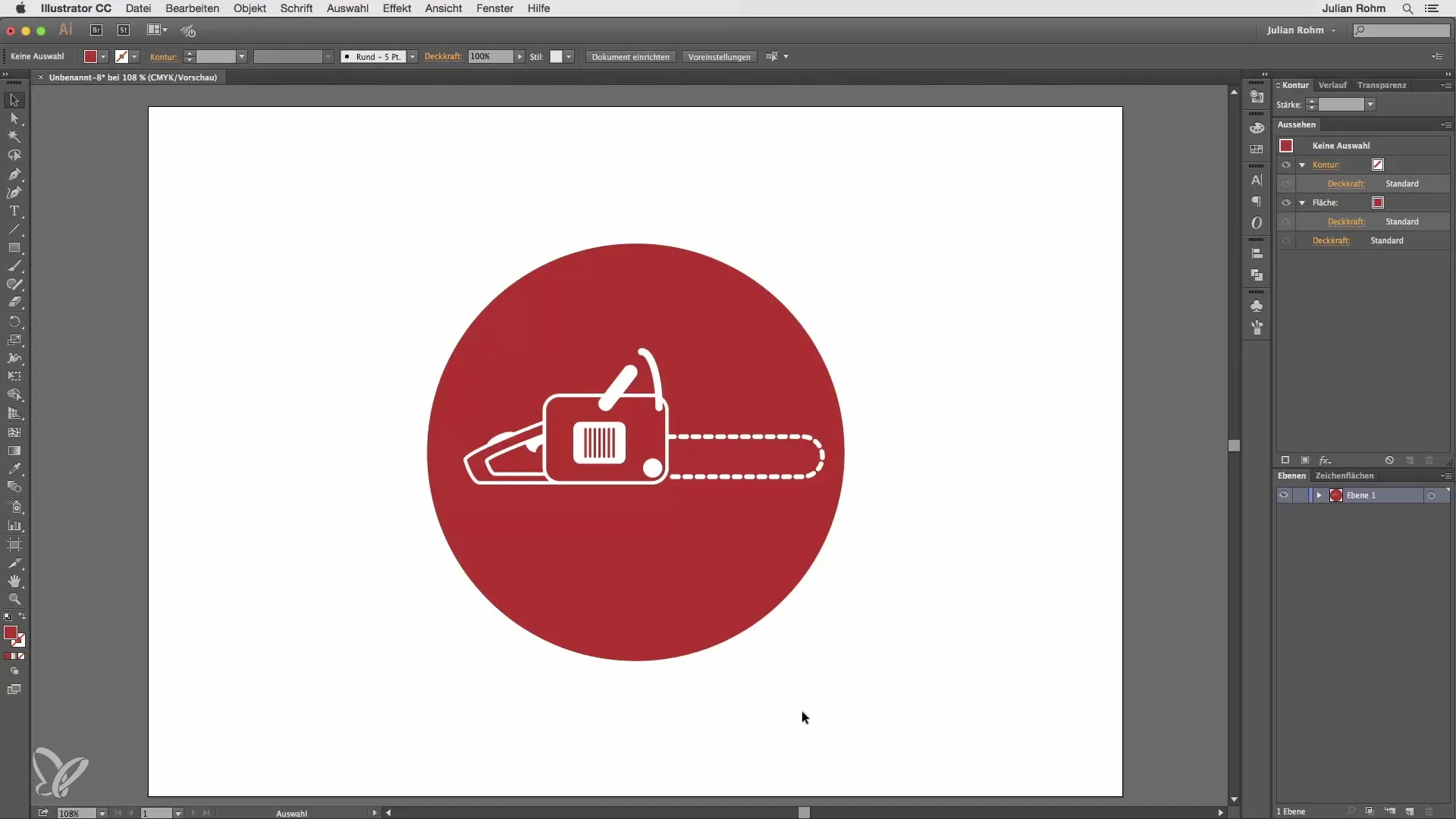Toggle Kontur visibility eye in Aussehen panel
This screenshot has height=819, width=1456.
pyautogui.click(x=1286, y=165)
